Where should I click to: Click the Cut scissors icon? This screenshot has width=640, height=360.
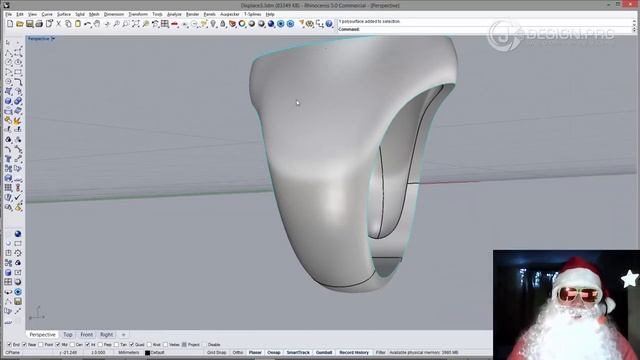click(59, 24)
